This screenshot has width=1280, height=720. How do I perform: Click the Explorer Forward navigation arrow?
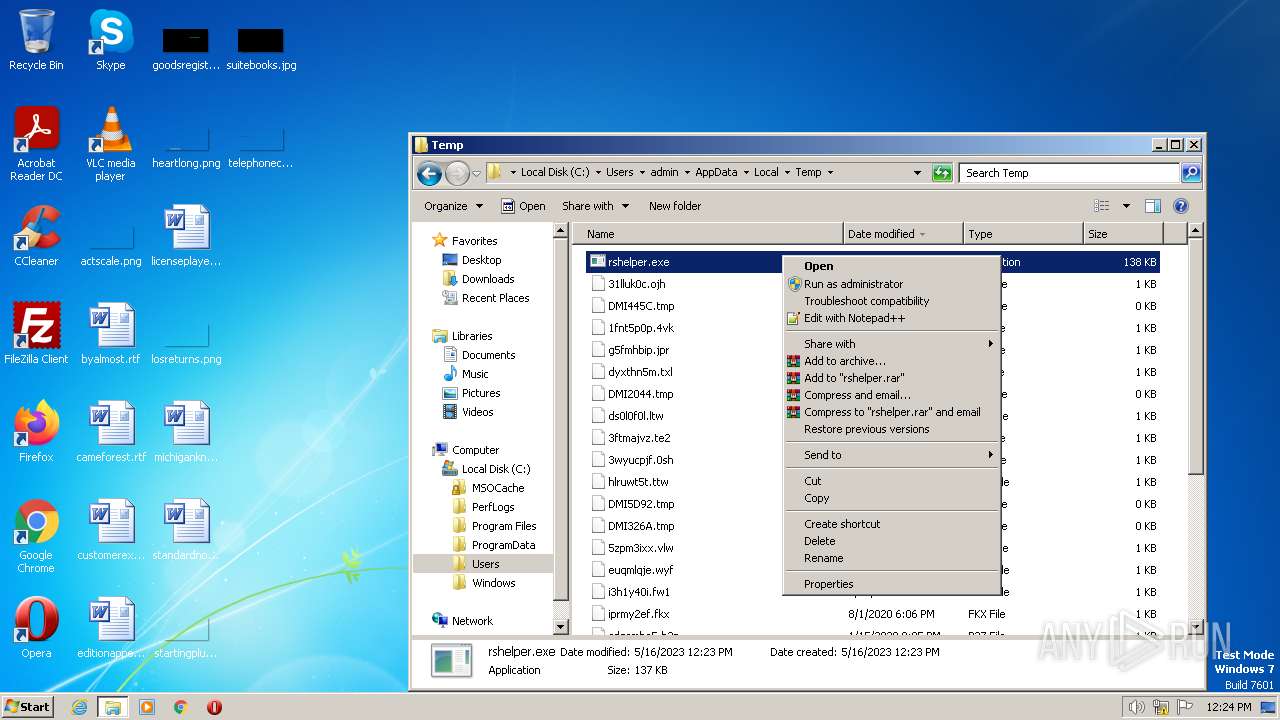pyautogui.click(x=457, y=173)
